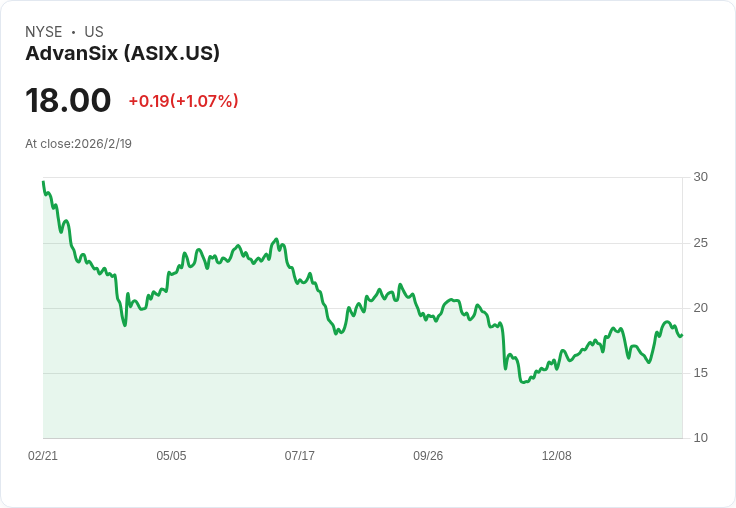This screenshot has width=736, height=508.
Task: Click the 09/26 date on the x-axis
Action: tap(428, 456)
